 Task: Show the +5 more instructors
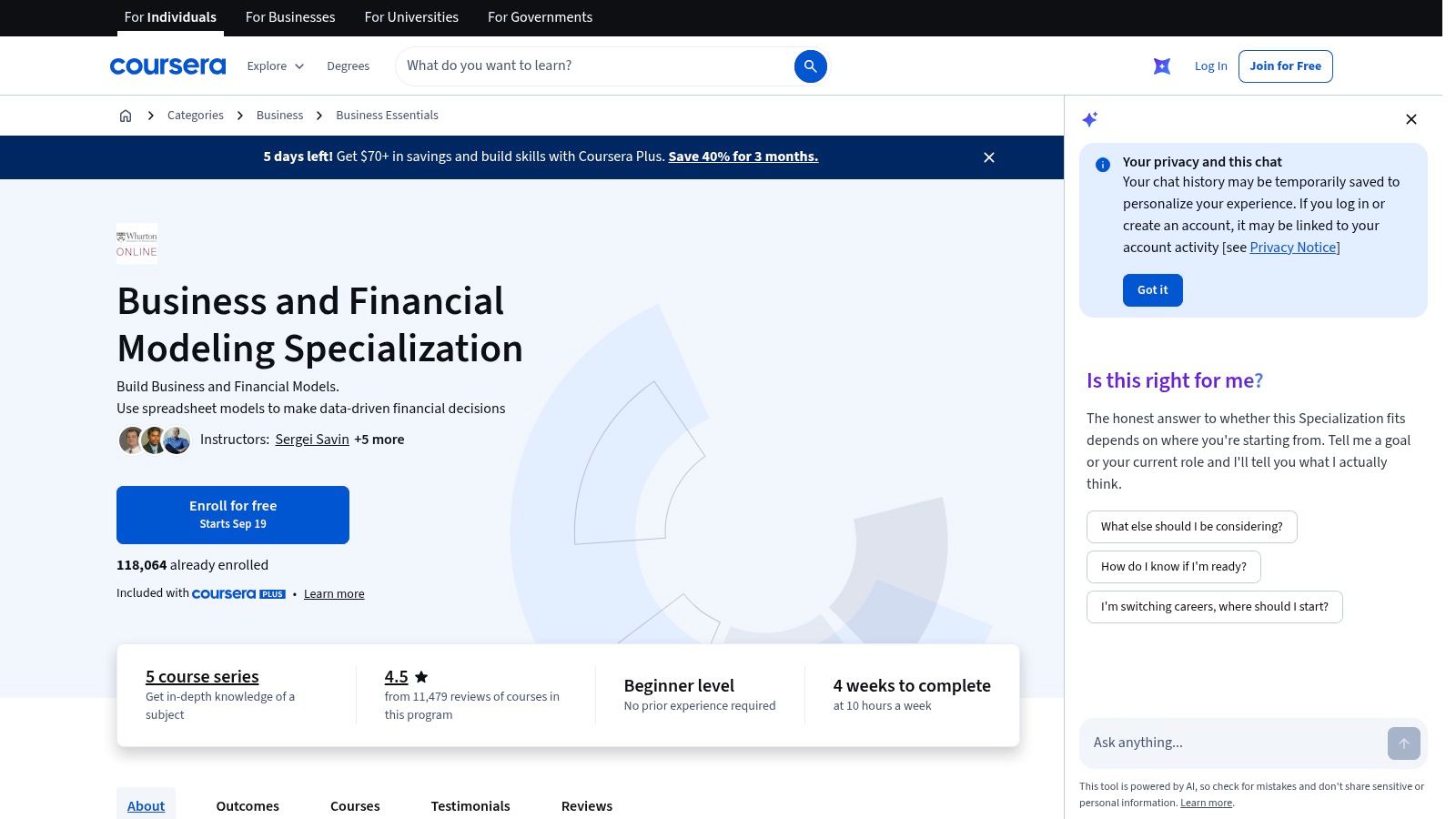[379, 440]
